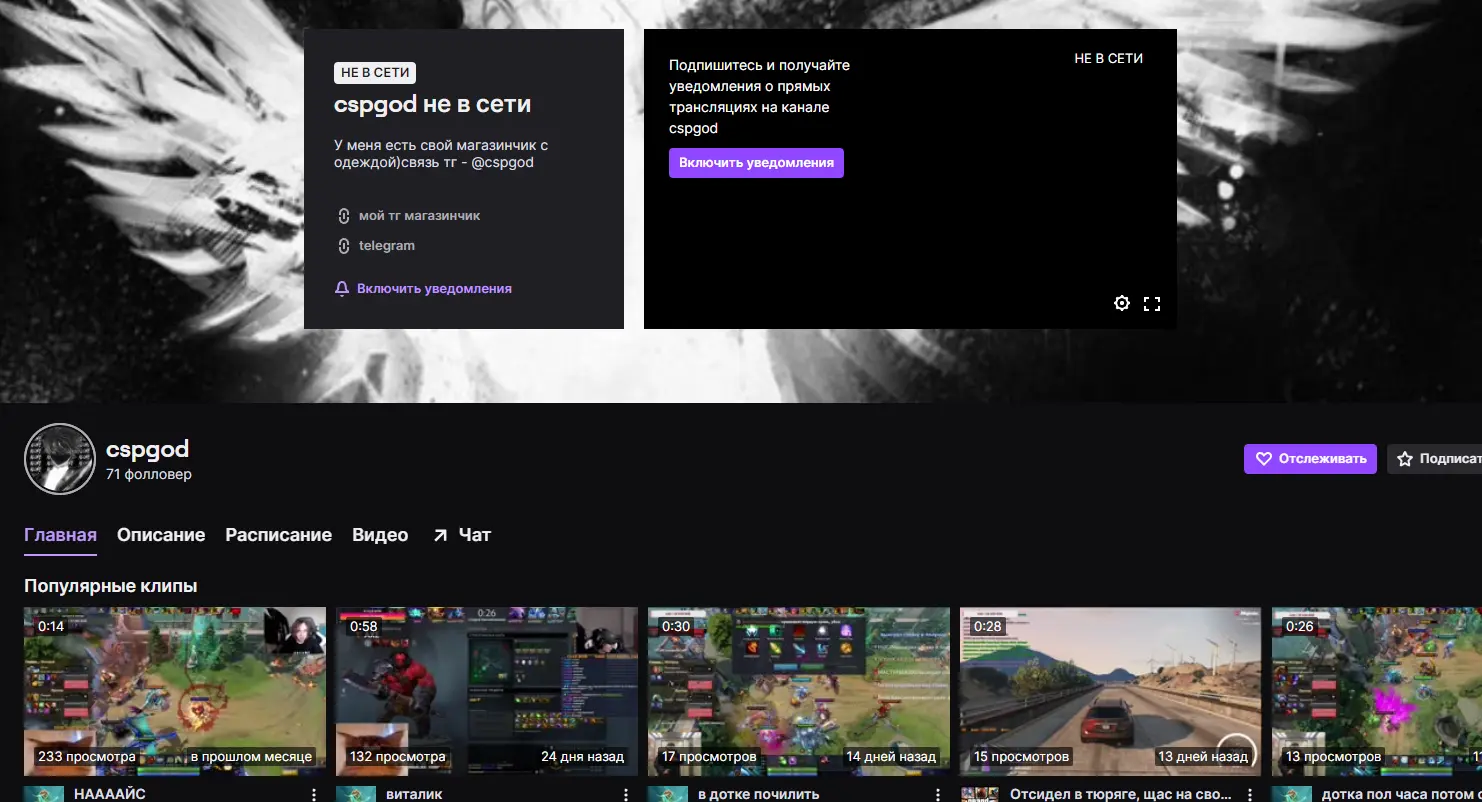Image resolution: width=1482 pixels, height=802 pixels.
Task: Click the text Подпишитесь и получайте уведомления
Action: coord(759,97)
